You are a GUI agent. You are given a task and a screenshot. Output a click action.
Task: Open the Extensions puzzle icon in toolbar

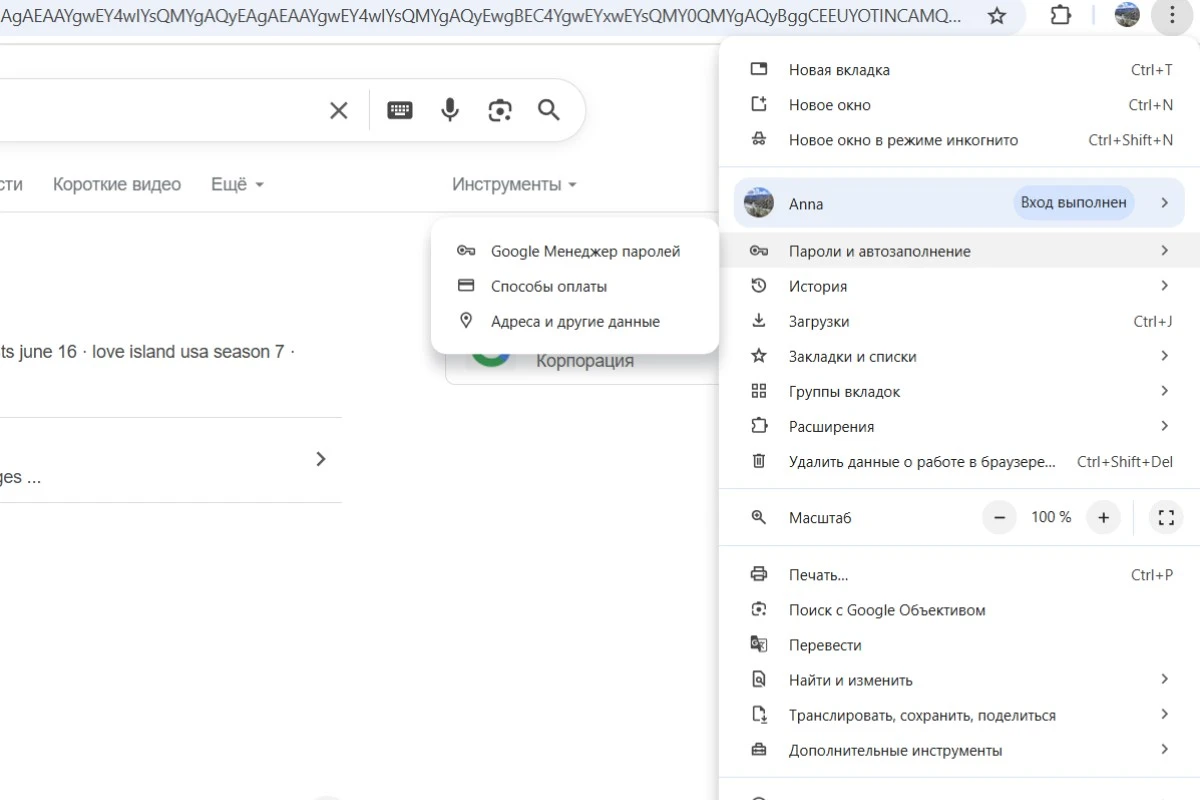coord(1062,16)
